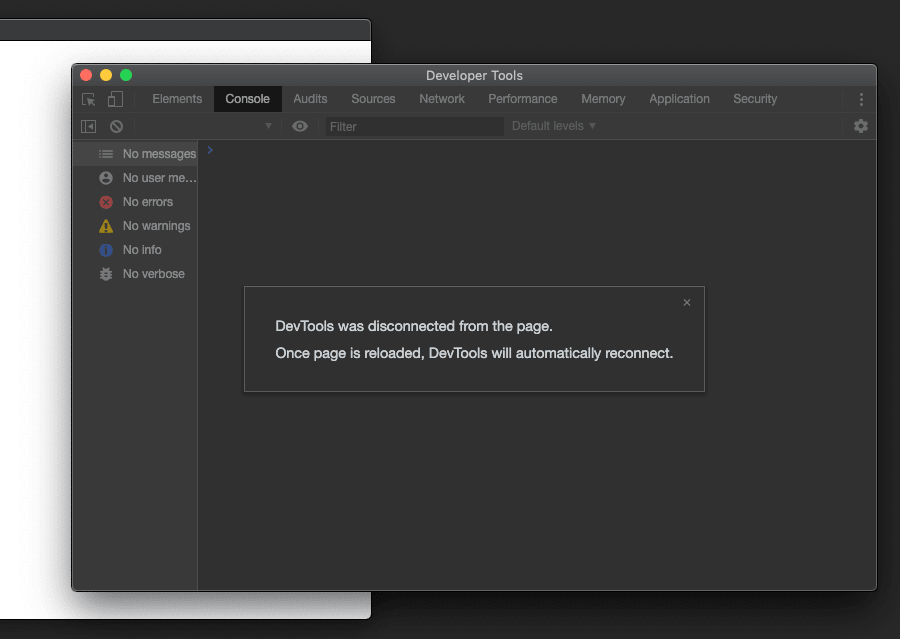Select No warnings sidebar filter
The image size is (900, 639).
click(155, 226)
